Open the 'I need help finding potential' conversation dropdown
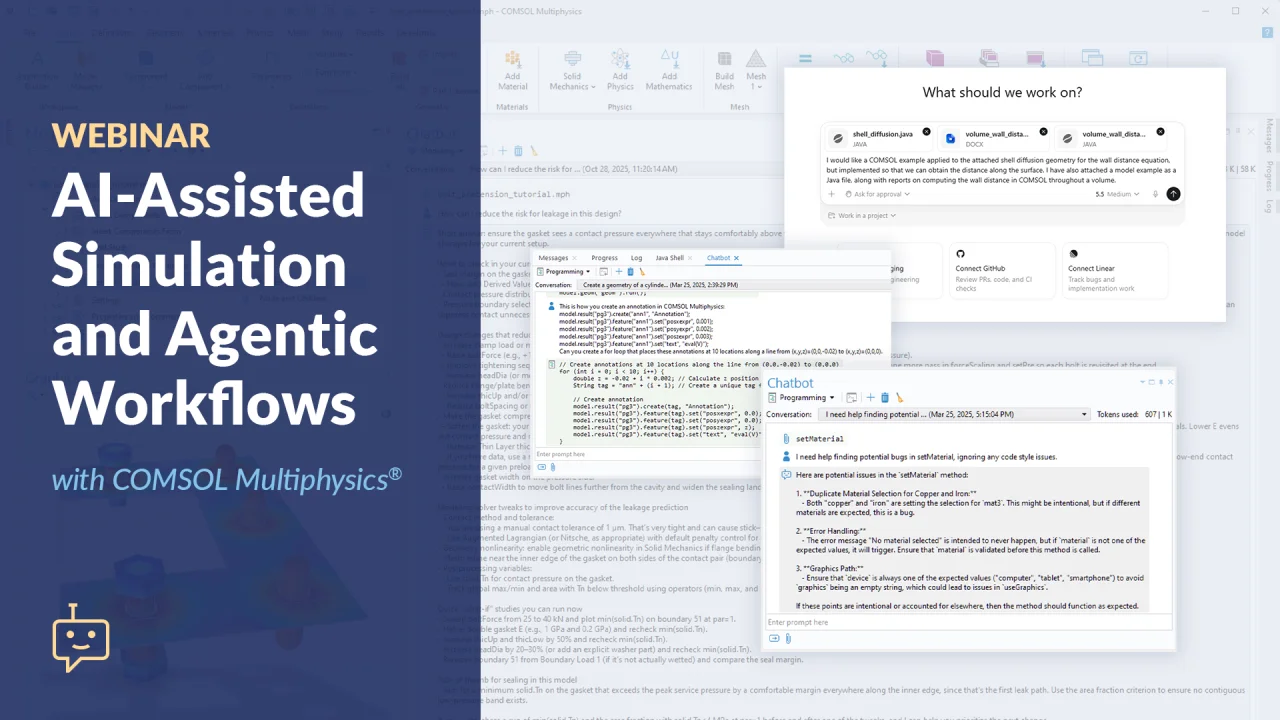 (953, 414)
